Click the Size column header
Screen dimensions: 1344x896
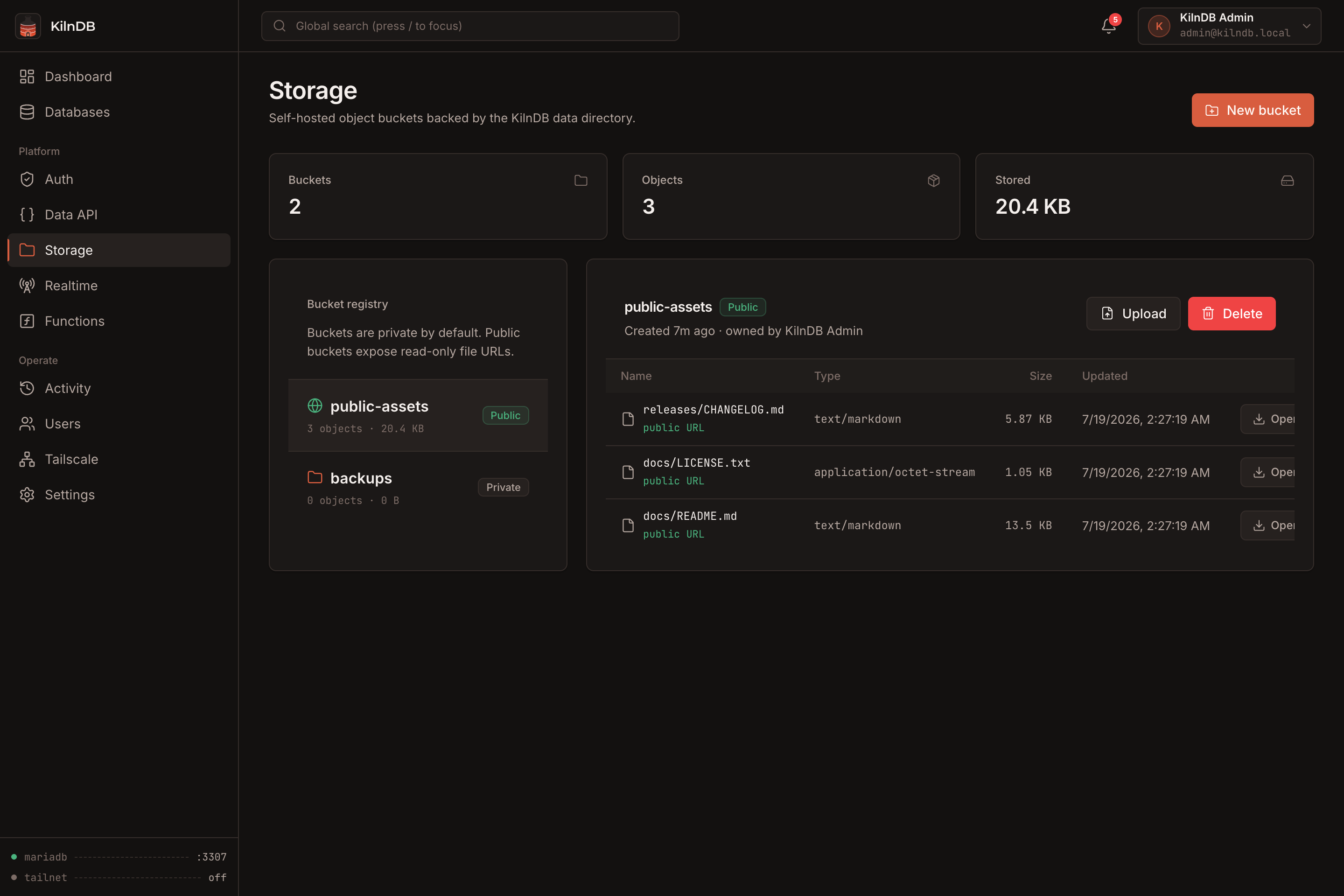coord(1040,376)
